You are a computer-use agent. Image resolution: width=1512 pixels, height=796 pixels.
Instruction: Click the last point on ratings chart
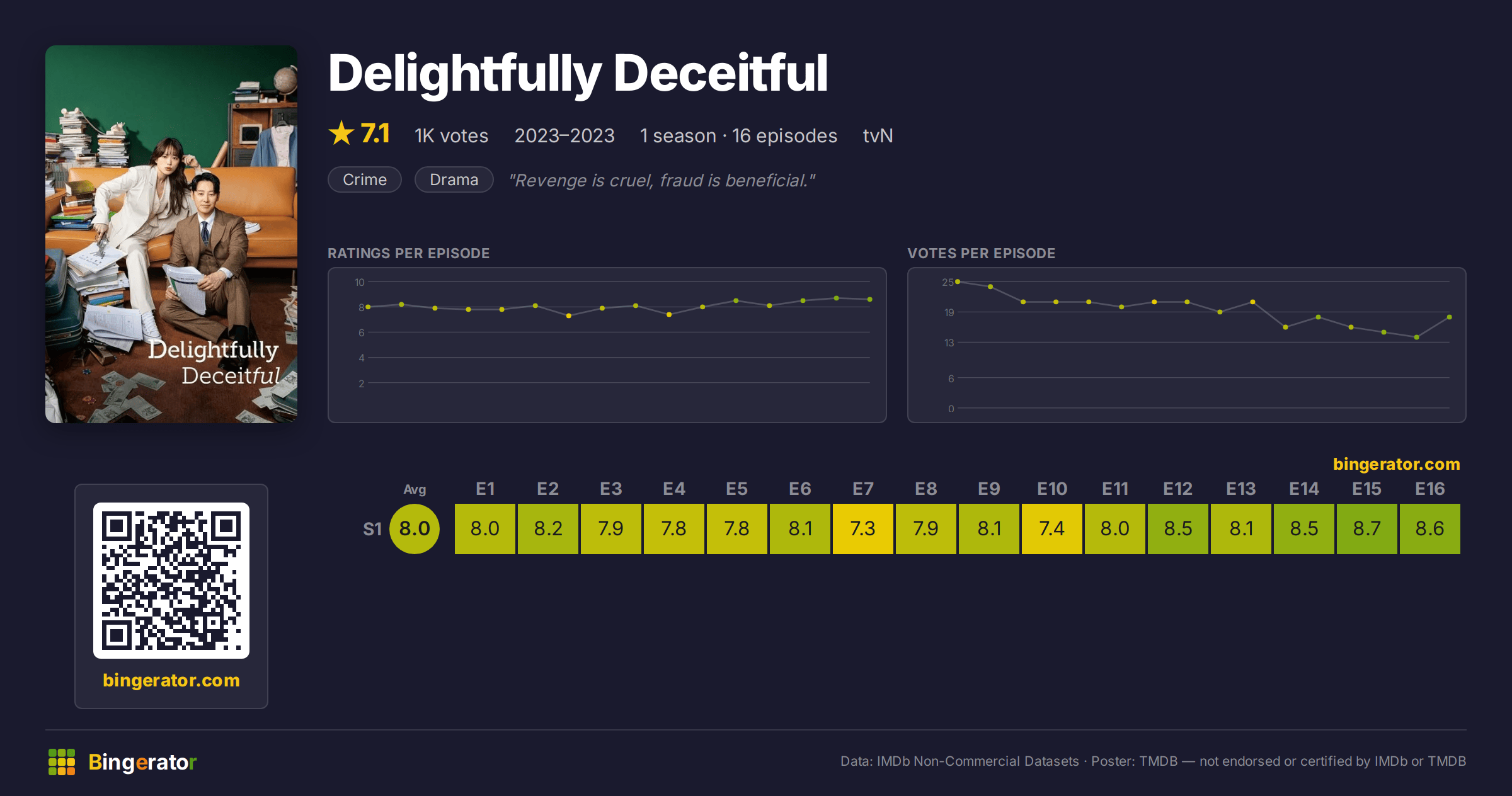[x=870, y=299]
